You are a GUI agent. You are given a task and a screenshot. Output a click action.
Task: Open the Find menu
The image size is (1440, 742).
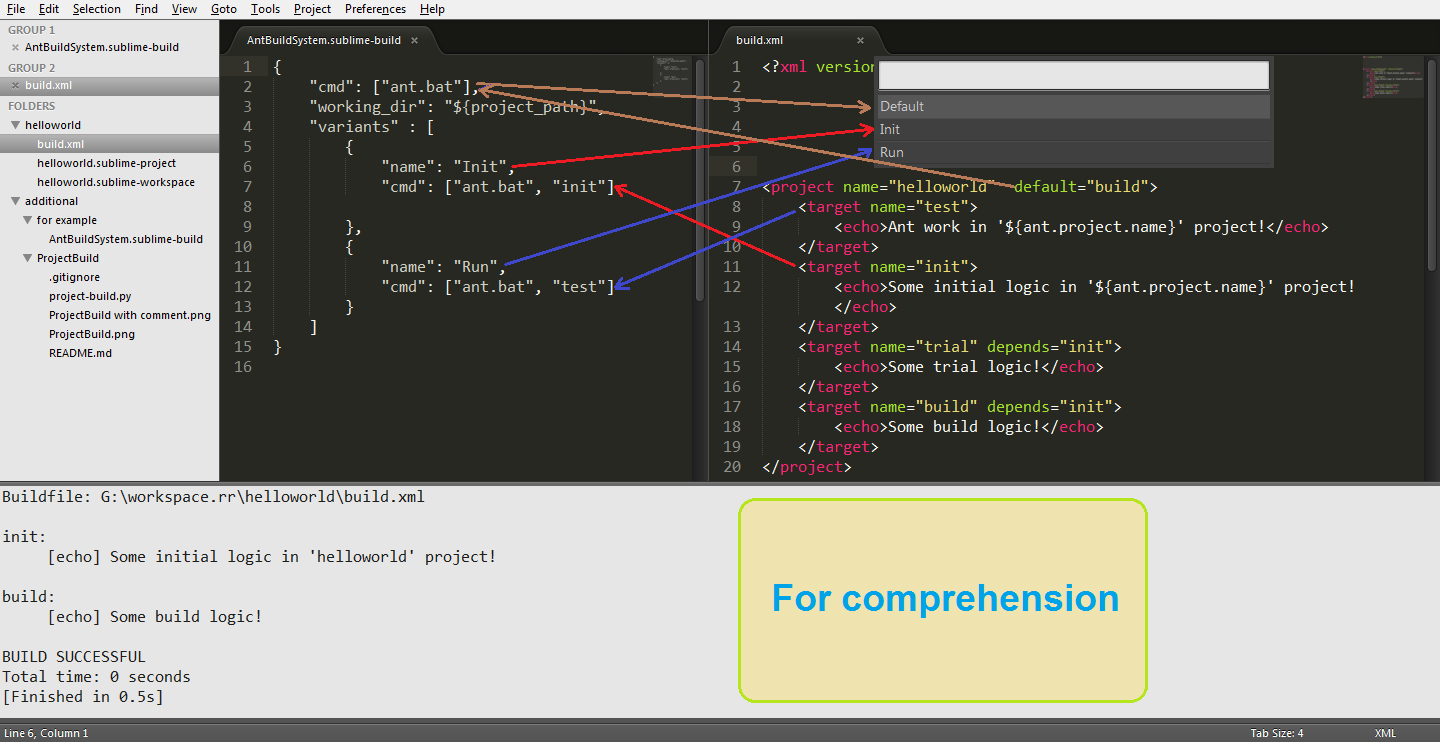tap(146, 9)
